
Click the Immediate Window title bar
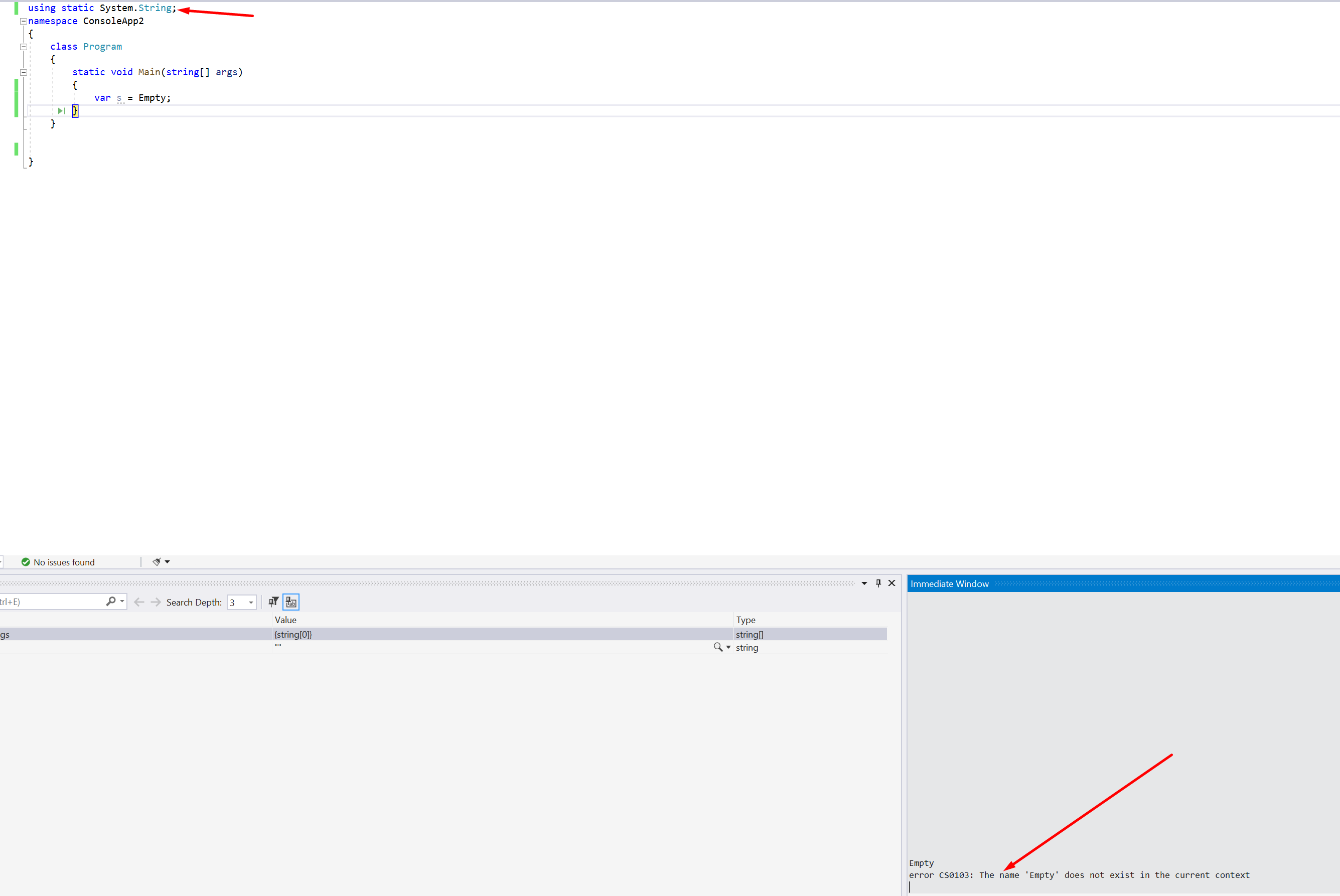point(950,583)
